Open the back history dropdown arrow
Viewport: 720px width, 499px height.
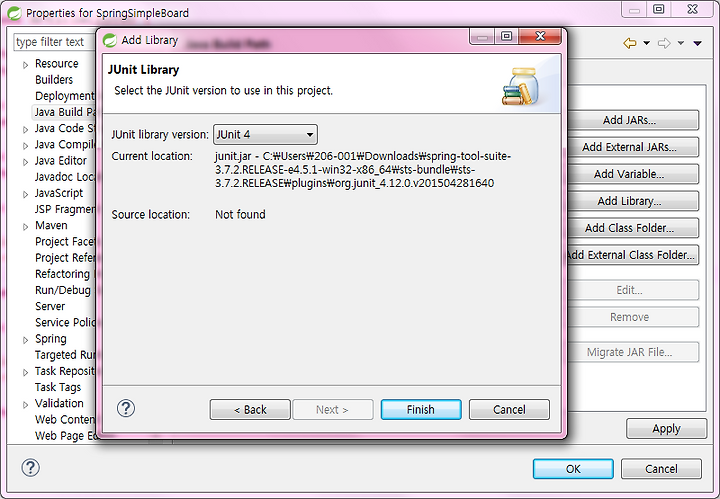[647, 43]
